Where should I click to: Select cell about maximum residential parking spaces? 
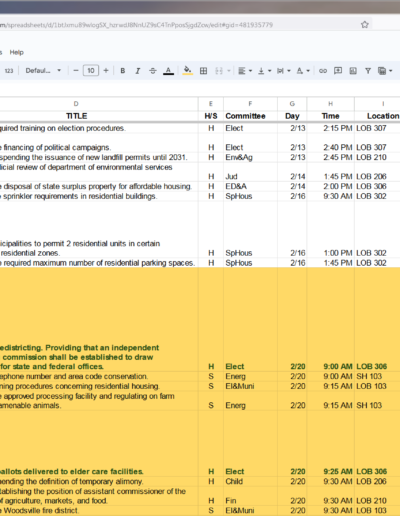pos(99,263)
